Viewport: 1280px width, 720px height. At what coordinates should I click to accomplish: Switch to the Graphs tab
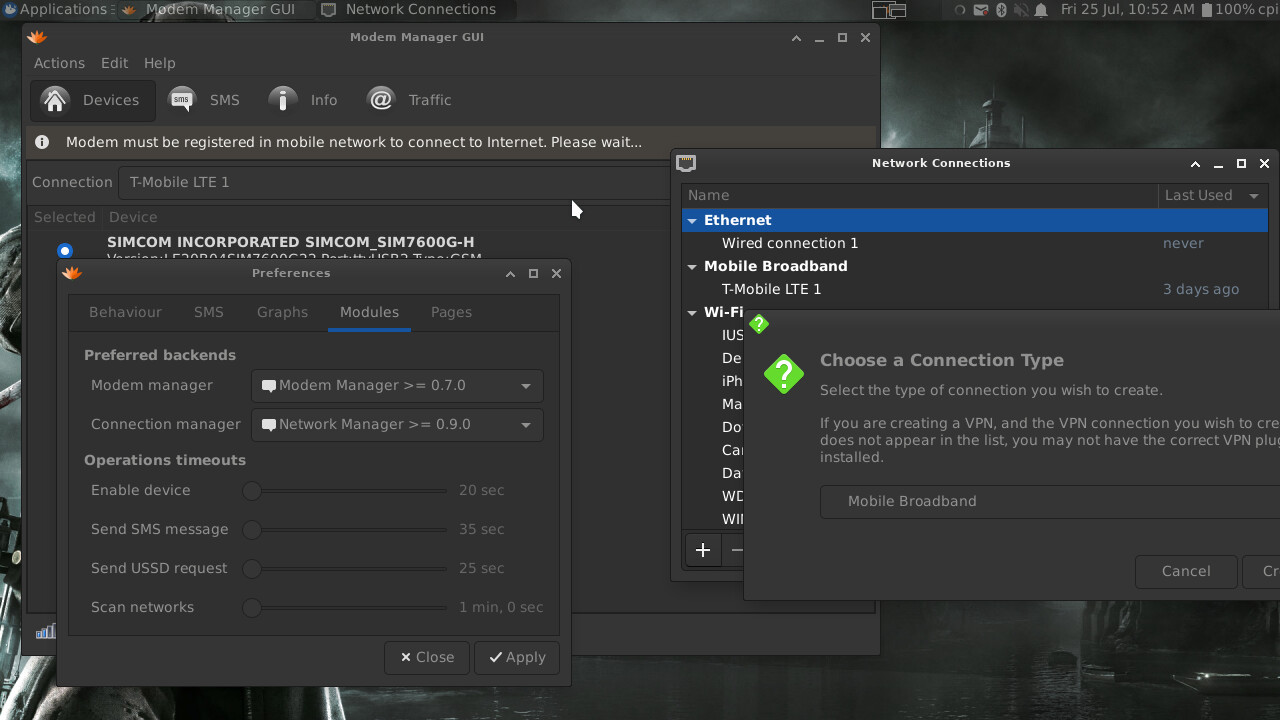282,312
